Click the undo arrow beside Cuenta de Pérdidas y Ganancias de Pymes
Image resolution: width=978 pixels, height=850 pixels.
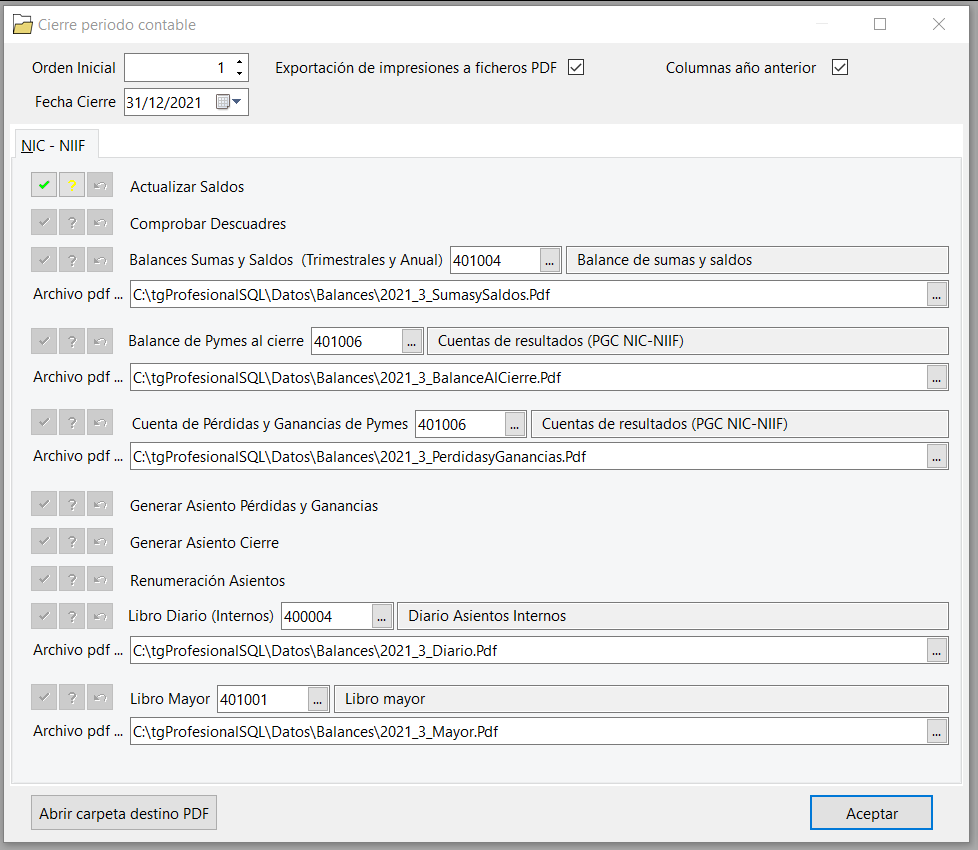(x=100, y=423)
